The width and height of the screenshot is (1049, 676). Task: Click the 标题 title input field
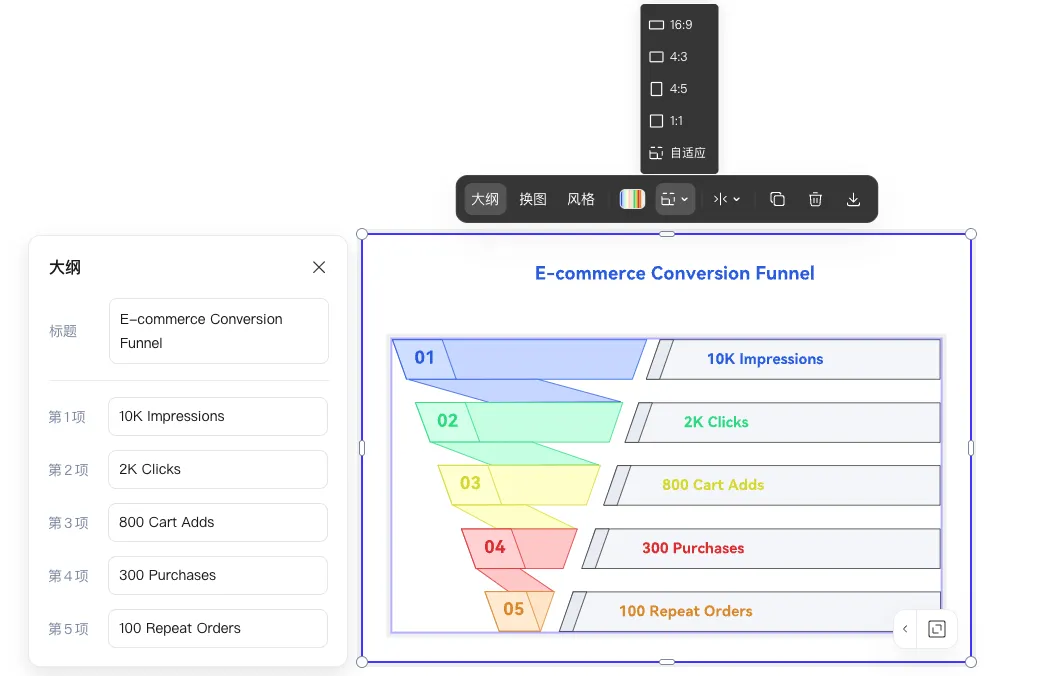[x=218, y=331]
